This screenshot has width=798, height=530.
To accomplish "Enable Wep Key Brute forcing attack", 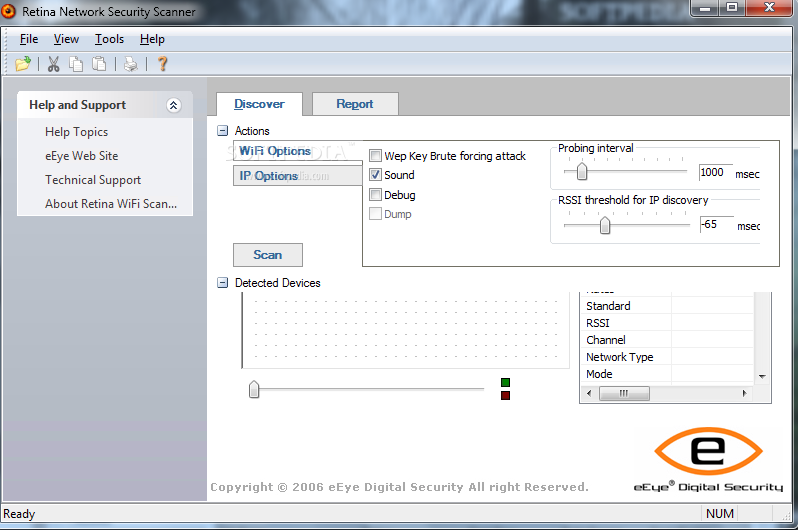I will [x=376, y=155].
